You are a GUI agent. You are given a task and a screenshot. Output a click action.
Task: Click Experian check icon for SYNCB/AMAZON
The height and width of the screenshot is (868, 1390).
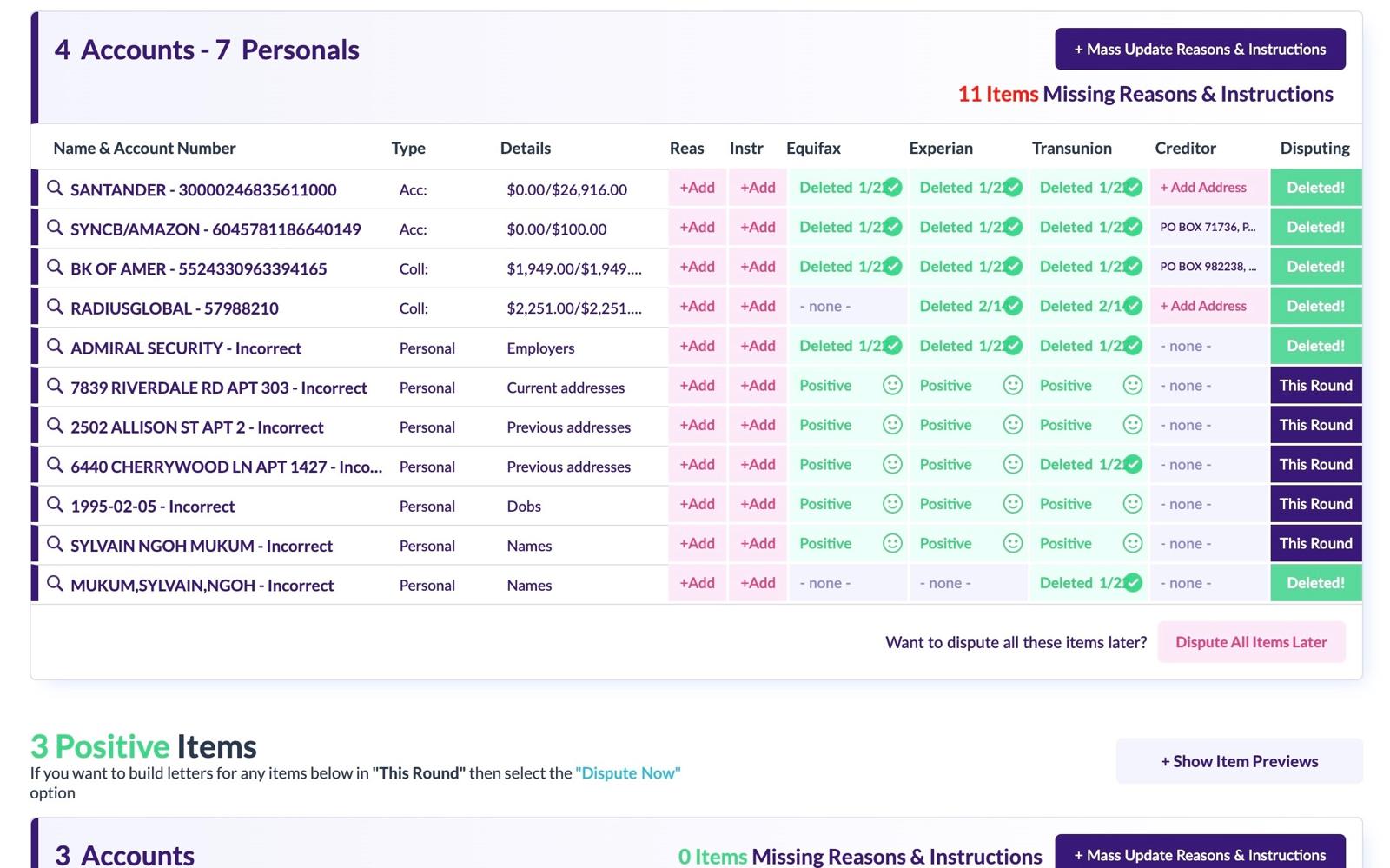(x=1012, y=228)
